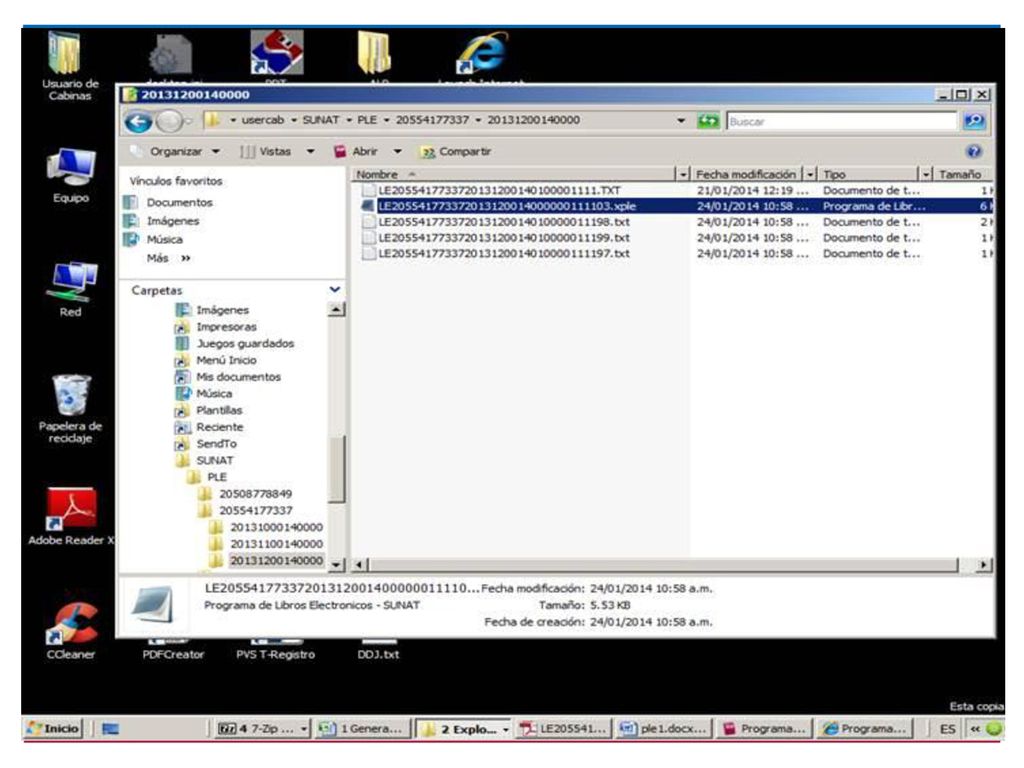The image size is (1024, 768).
Task: Click Show Desktop quick launch icon
Action: click(110, 729)
